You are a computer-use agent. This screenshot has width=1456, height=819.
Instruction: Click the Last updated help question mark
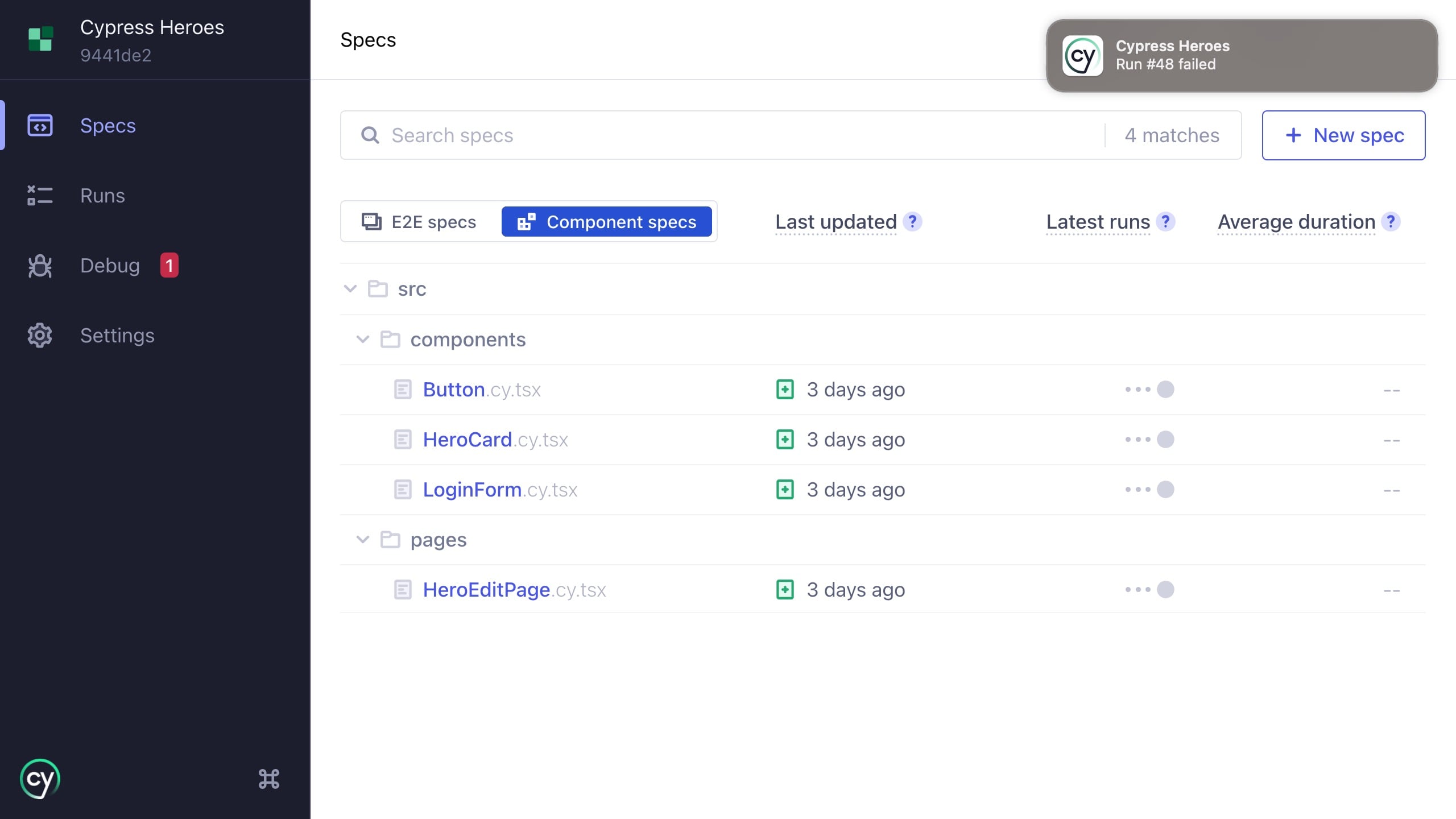[912, 221]
